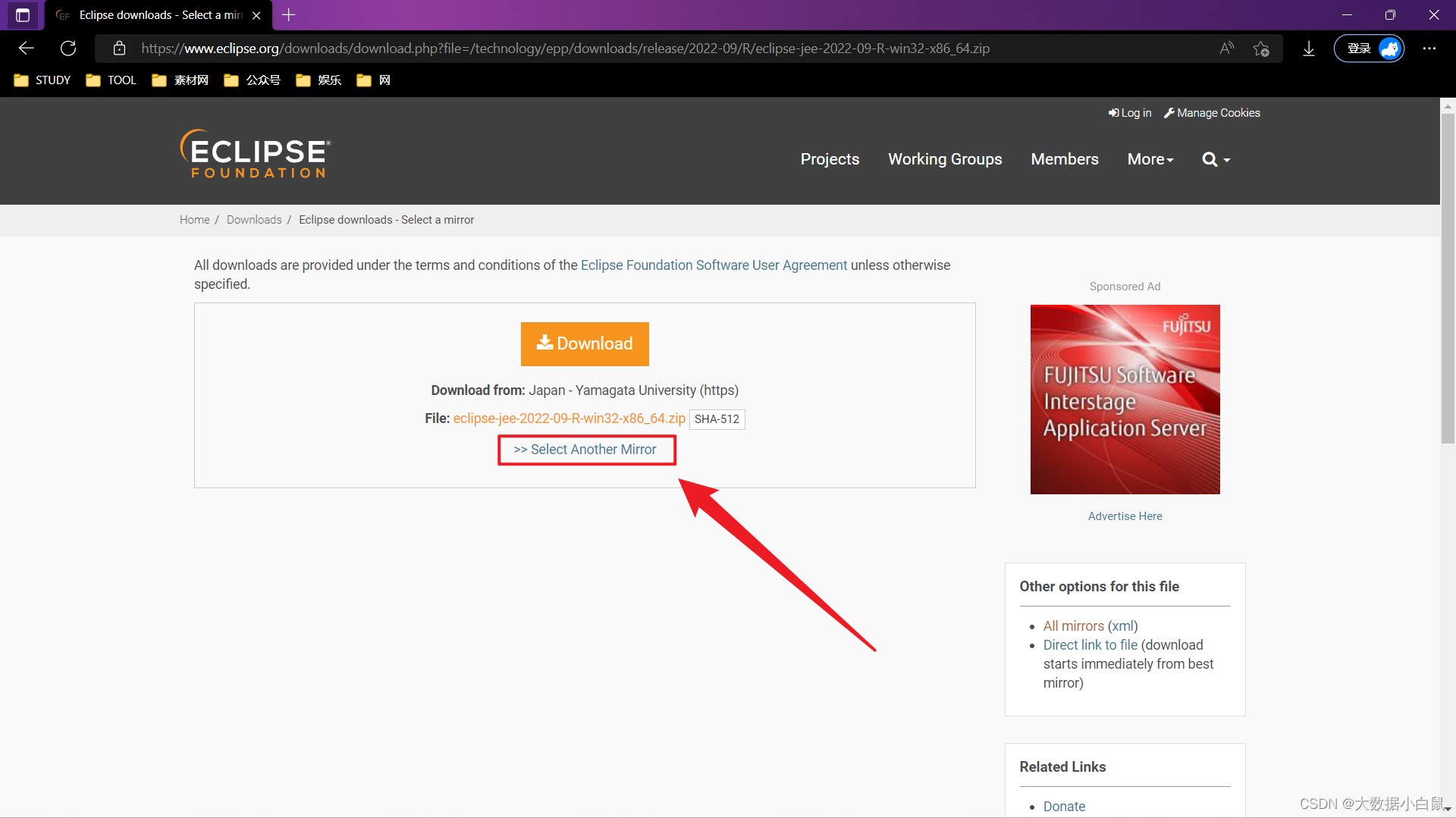Open the 网 bookmarks folder
Screen dimensions: 1456x818
pyautogui.click(x=374, y=80)
